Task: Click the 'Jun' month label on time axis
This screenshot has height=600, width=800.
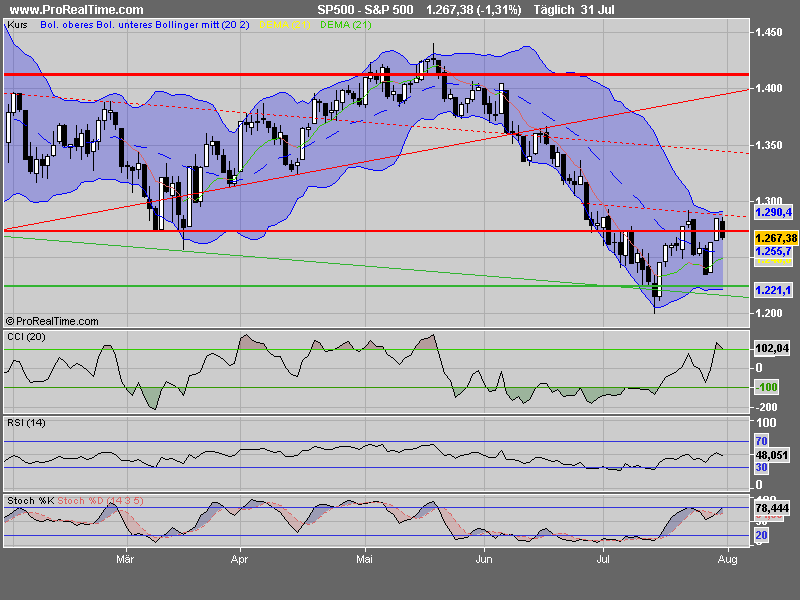Action: 484,560
